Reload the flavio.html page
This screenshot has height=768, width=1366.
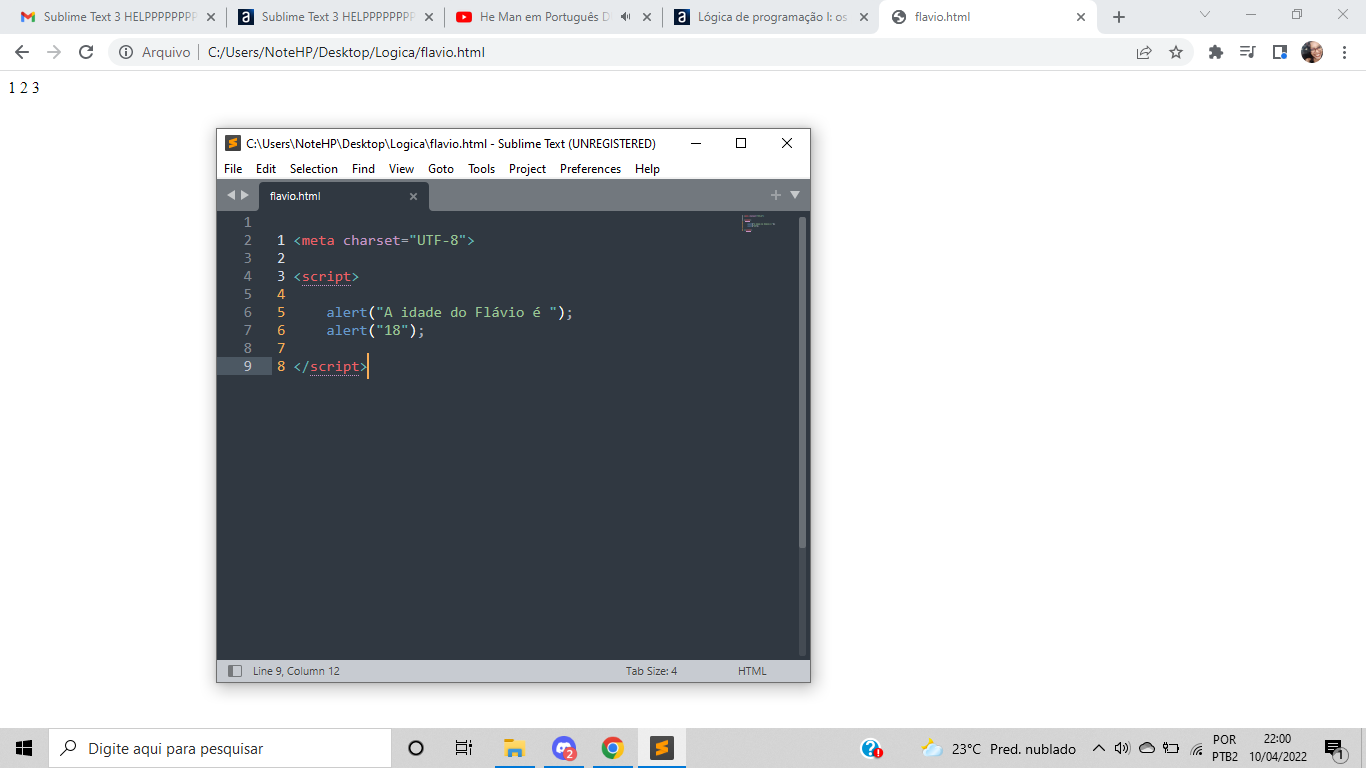tap(86, 52)
